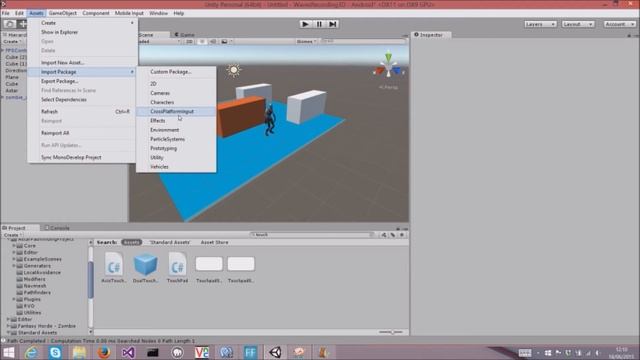Switch to the Console tab
Viewport: 640px width, 360px height.
coord(57,228)
